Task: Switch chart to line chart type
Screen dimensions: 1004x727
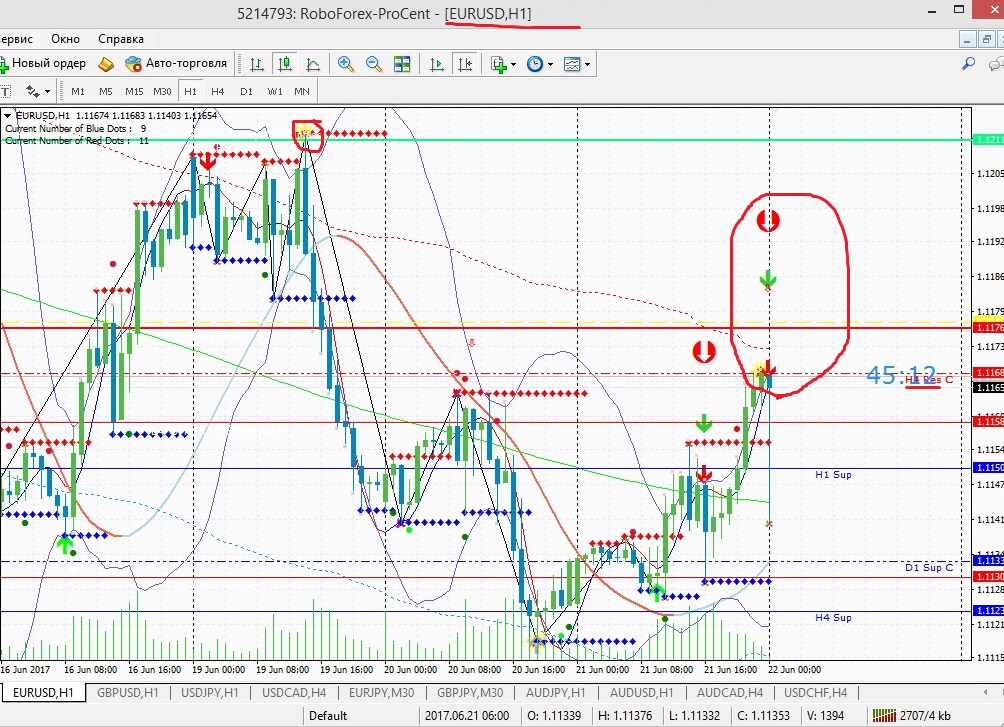Action: pyautogui.click(x=312, y=64)
